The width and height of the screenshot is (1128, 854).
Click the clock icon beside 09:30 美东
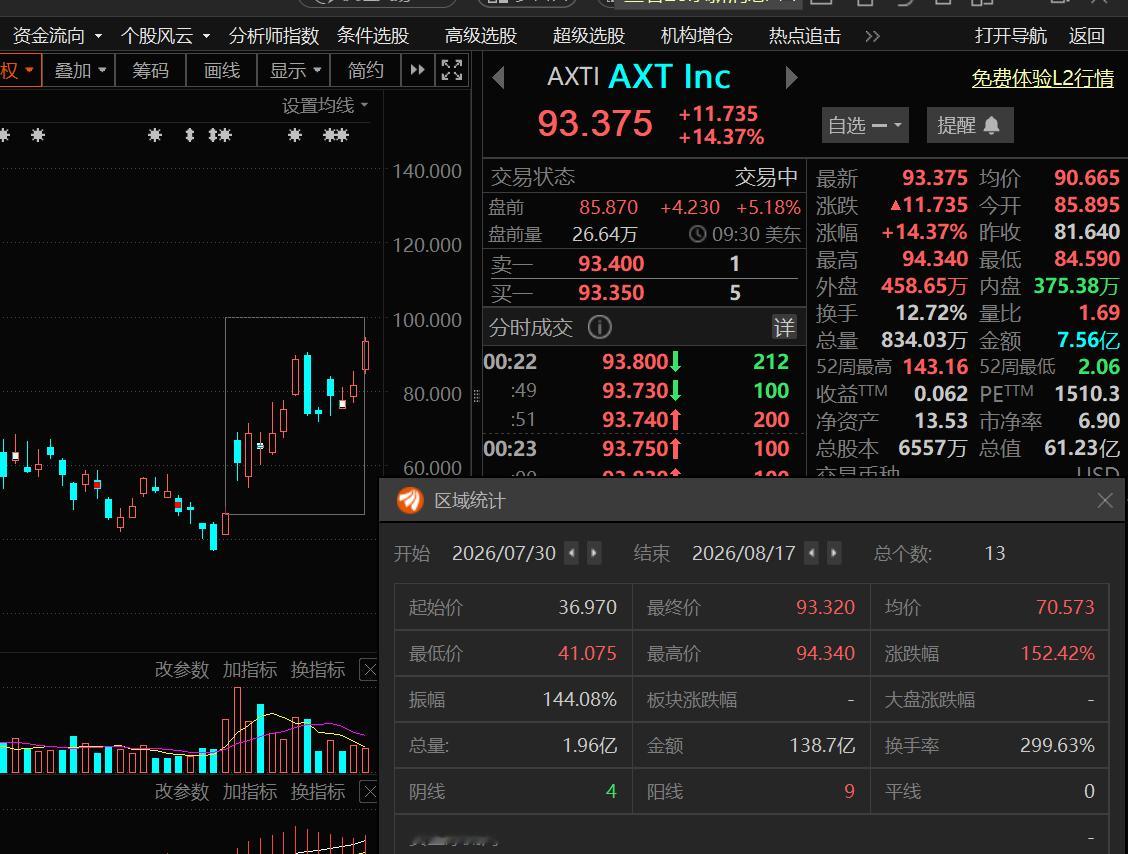pyautogui.click(x=697, y=235)
